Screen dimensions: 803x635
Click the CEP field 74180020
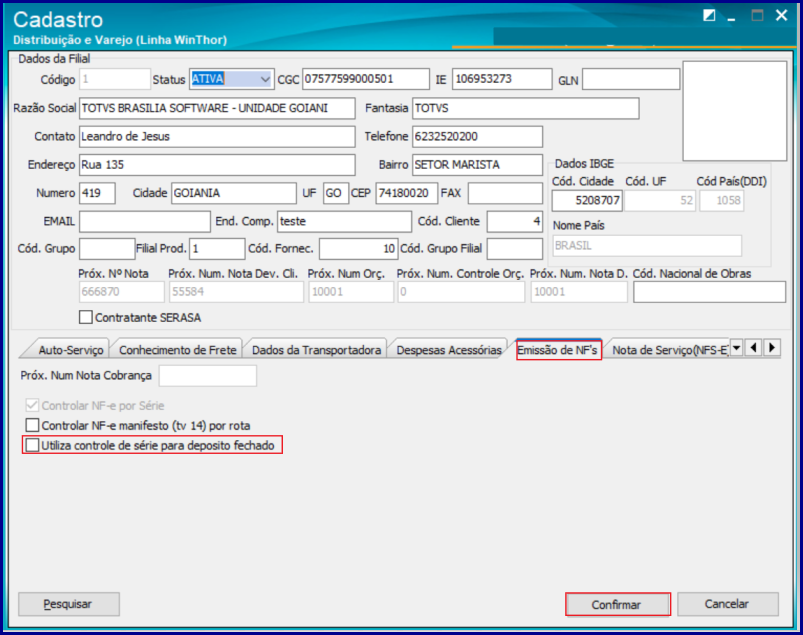pos(406,193)
